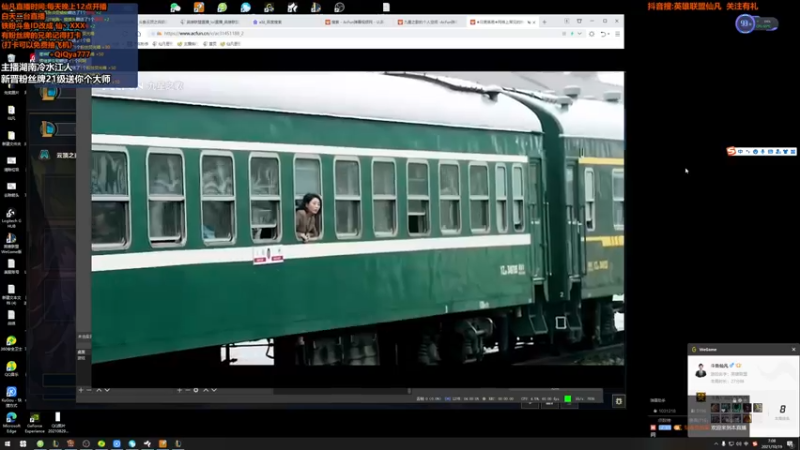The height and width of the screenshot is (450, 800).
Task: Open Task View on the taskbar
Action: (x=23, y=444)
